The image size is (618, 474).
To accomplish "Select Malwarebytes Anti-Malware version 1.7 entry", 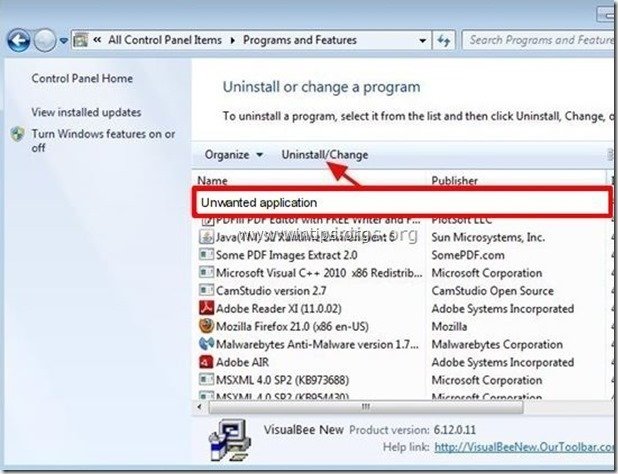I will pos(317,344).
